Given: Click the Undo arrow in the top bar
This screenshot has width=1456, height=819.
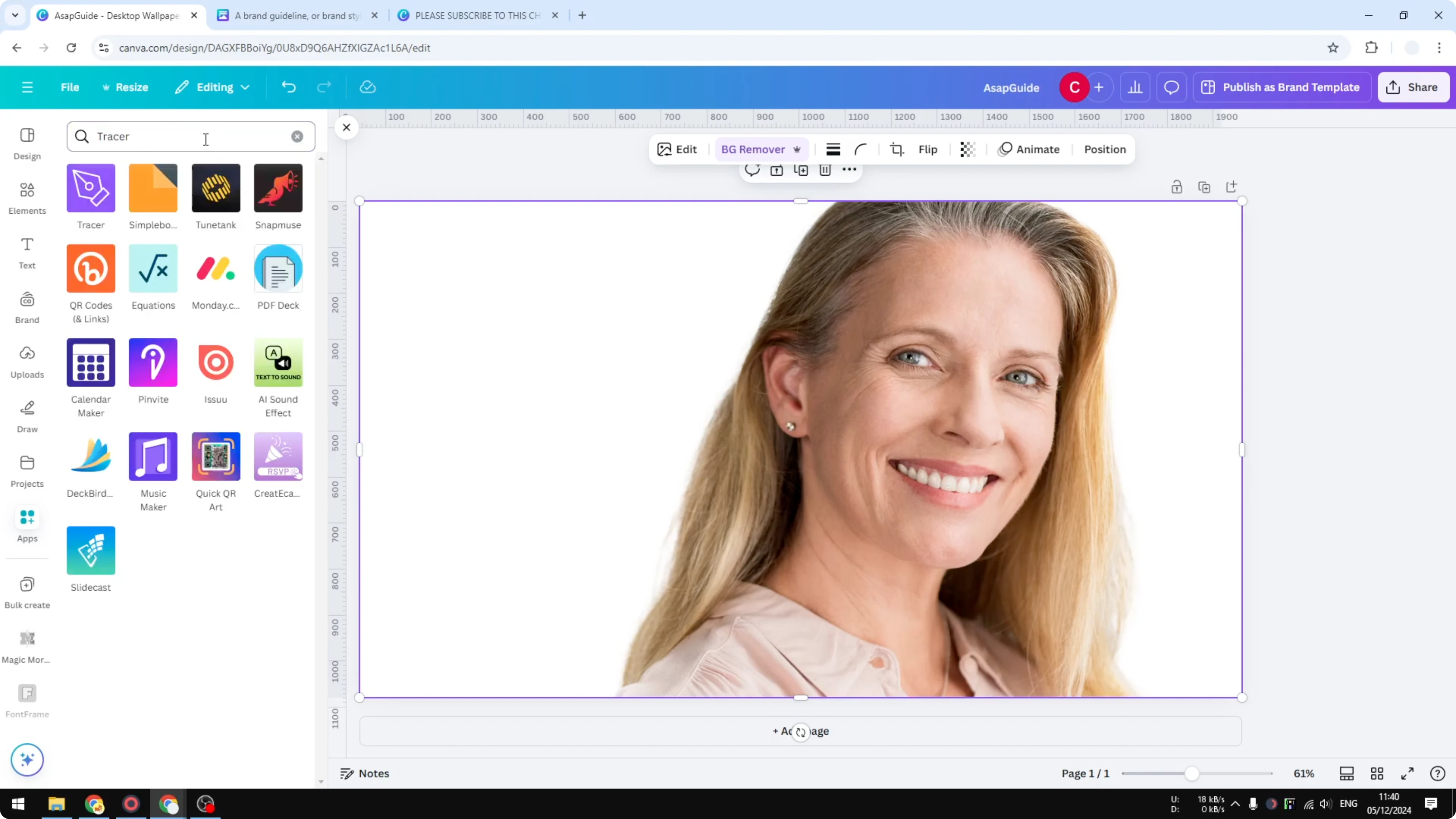Looking at the screenshot, I should coord(288,87).
